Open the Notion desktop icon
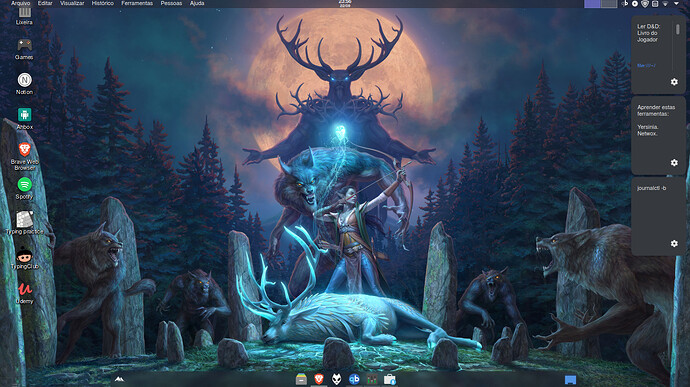Image resolution: width=690 pixels, height=387 pixels. (24, 84)
